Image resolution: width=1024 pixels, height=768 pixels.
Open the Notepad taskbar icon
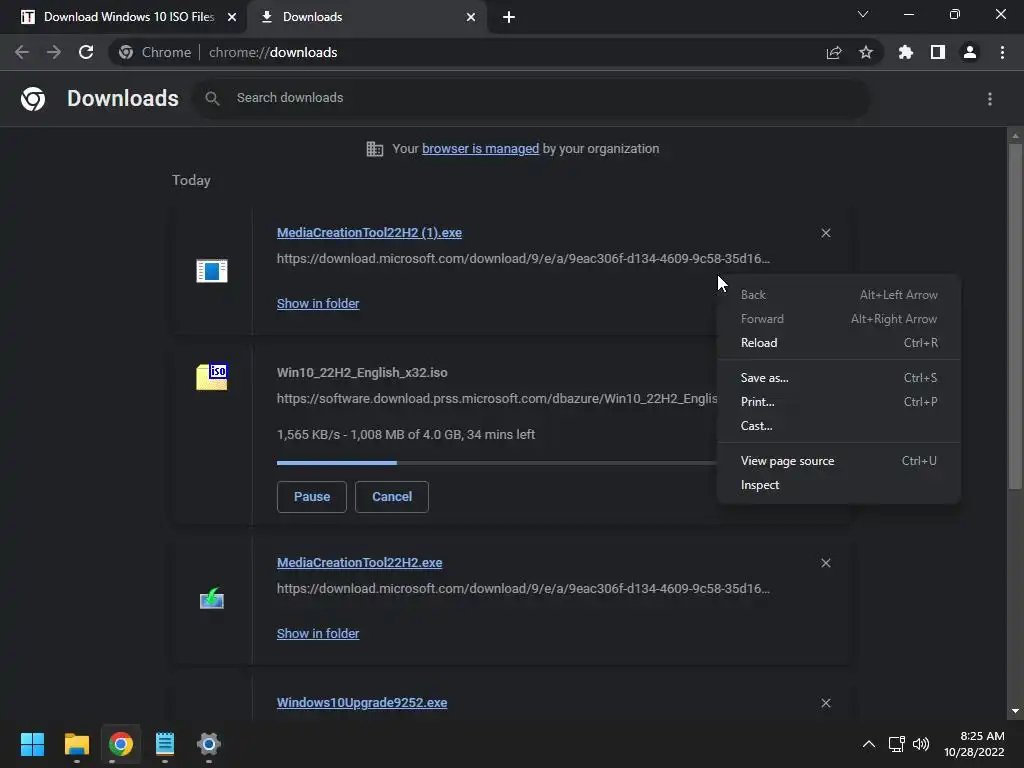(165, 744)
